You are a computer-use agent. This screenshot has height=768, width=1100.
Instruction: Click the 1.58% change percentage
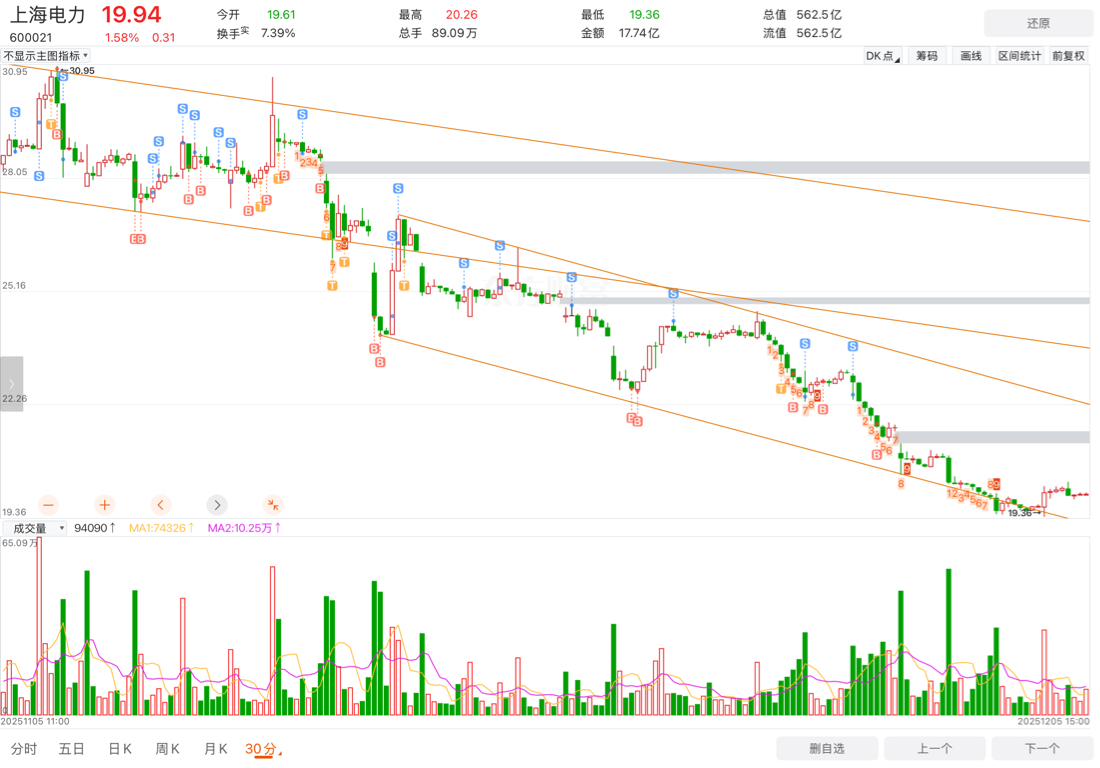point(122,38)
